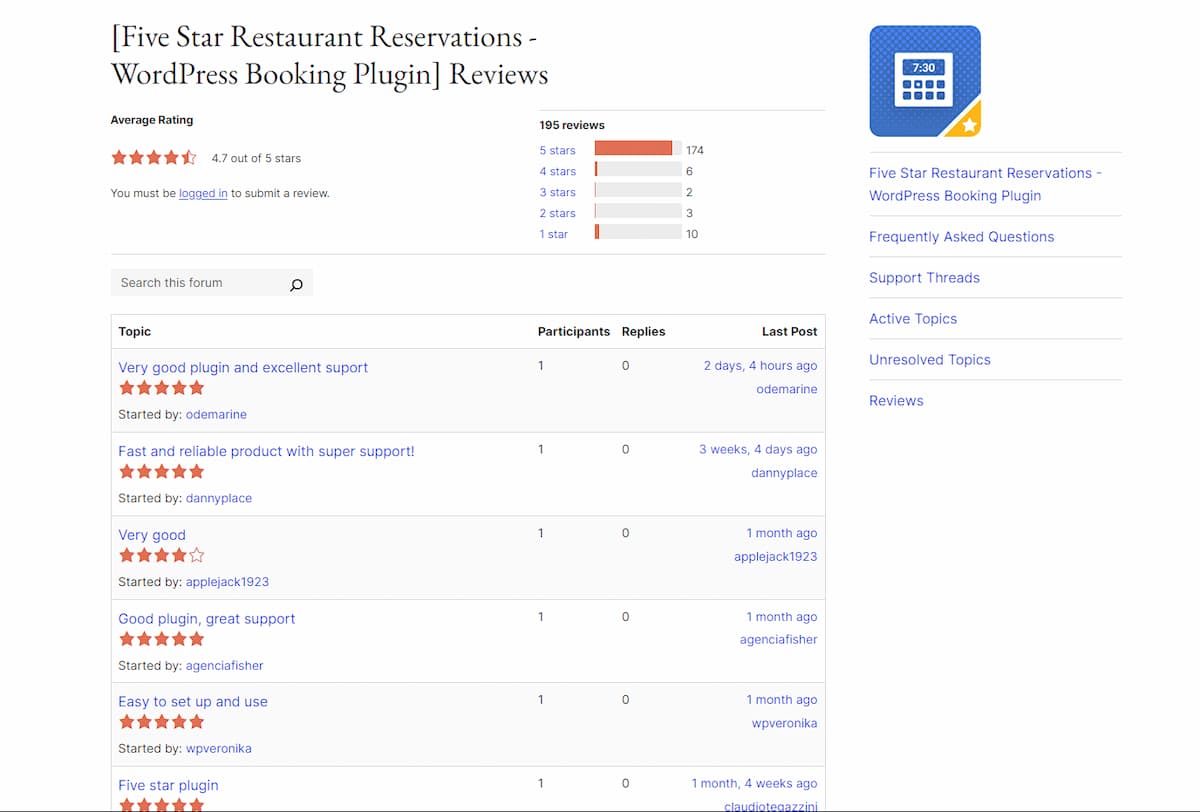This screenshot has width=1200, height=812.
Task: Click odemarine under the Last Post column
Action: [787, 389]
